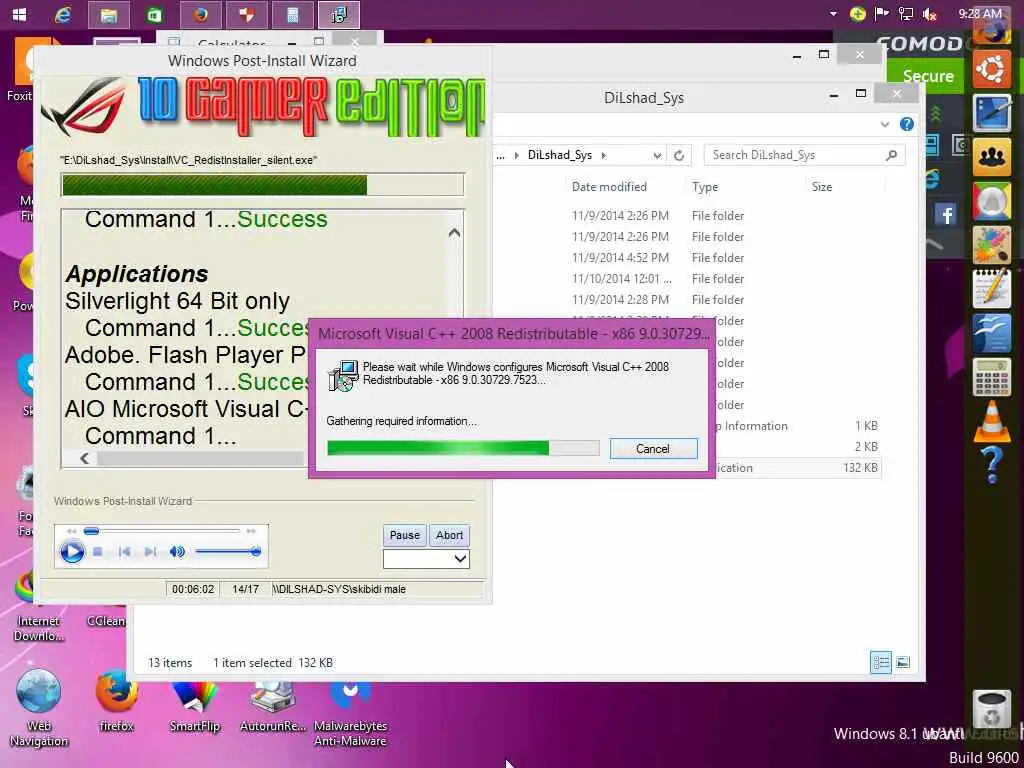Launch the Chromium icon in the dock

coord(991,200)
